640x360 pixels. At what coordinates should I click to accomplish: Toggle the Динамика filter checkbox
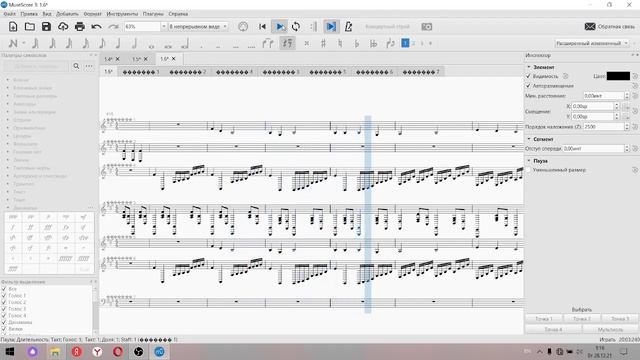[4, 322]
